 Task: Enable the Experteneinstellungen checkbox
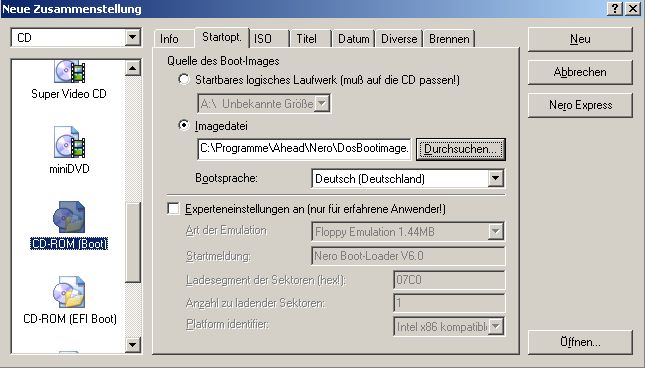pos(174,208)
